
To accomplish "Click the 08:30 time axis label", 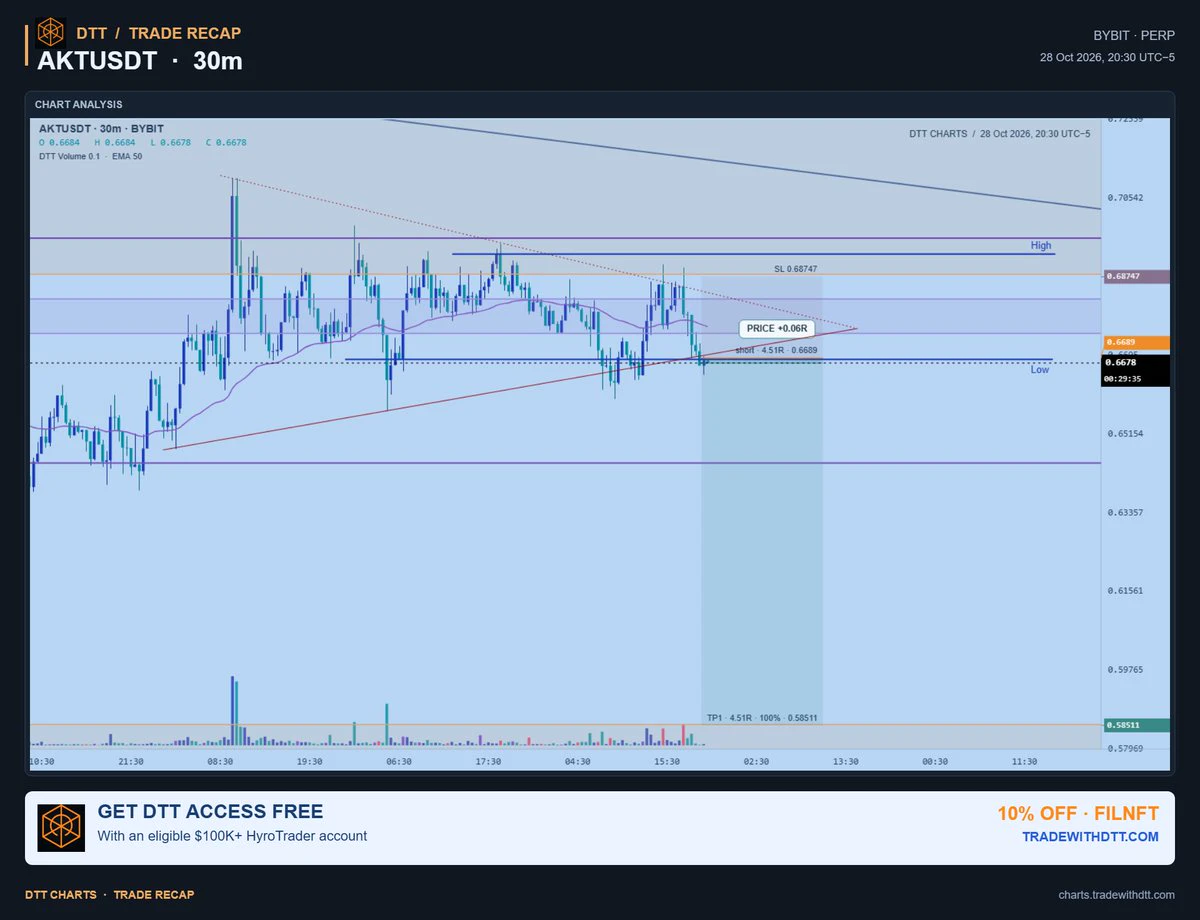I will point(220,761).
